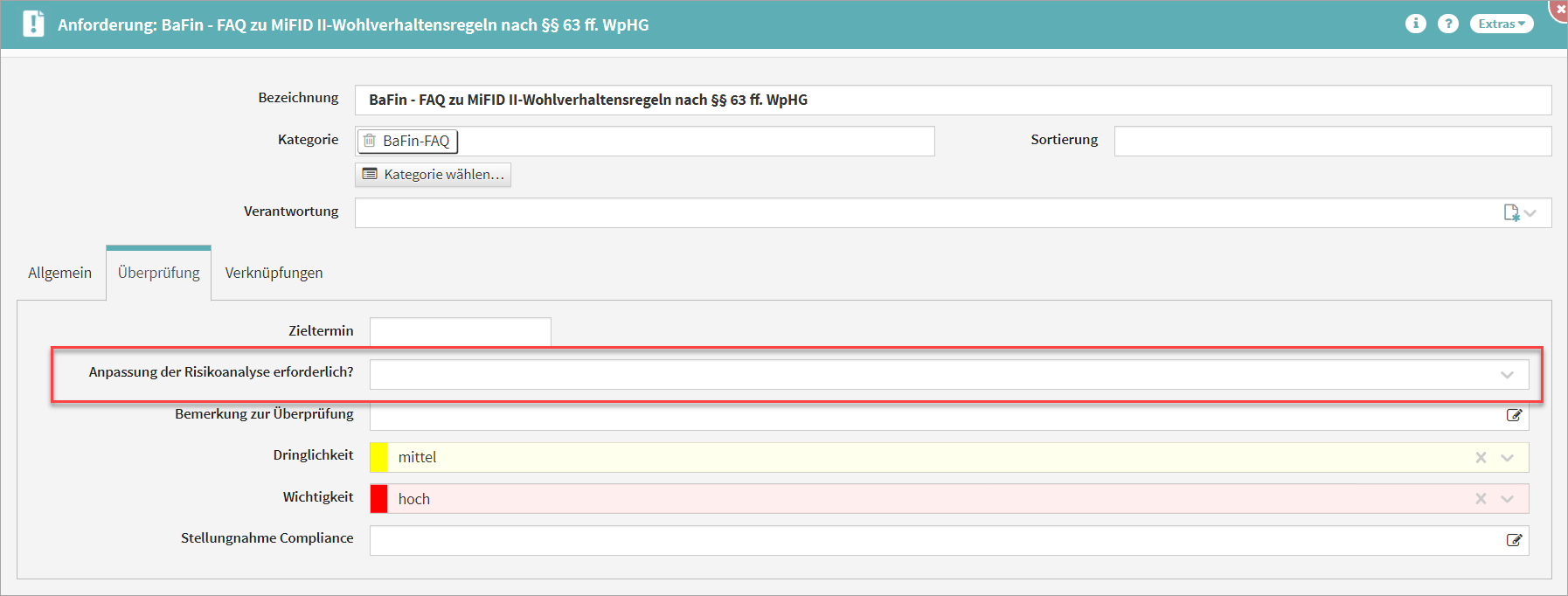Clear the Wichtigkeit value with X

[1481, 499]
